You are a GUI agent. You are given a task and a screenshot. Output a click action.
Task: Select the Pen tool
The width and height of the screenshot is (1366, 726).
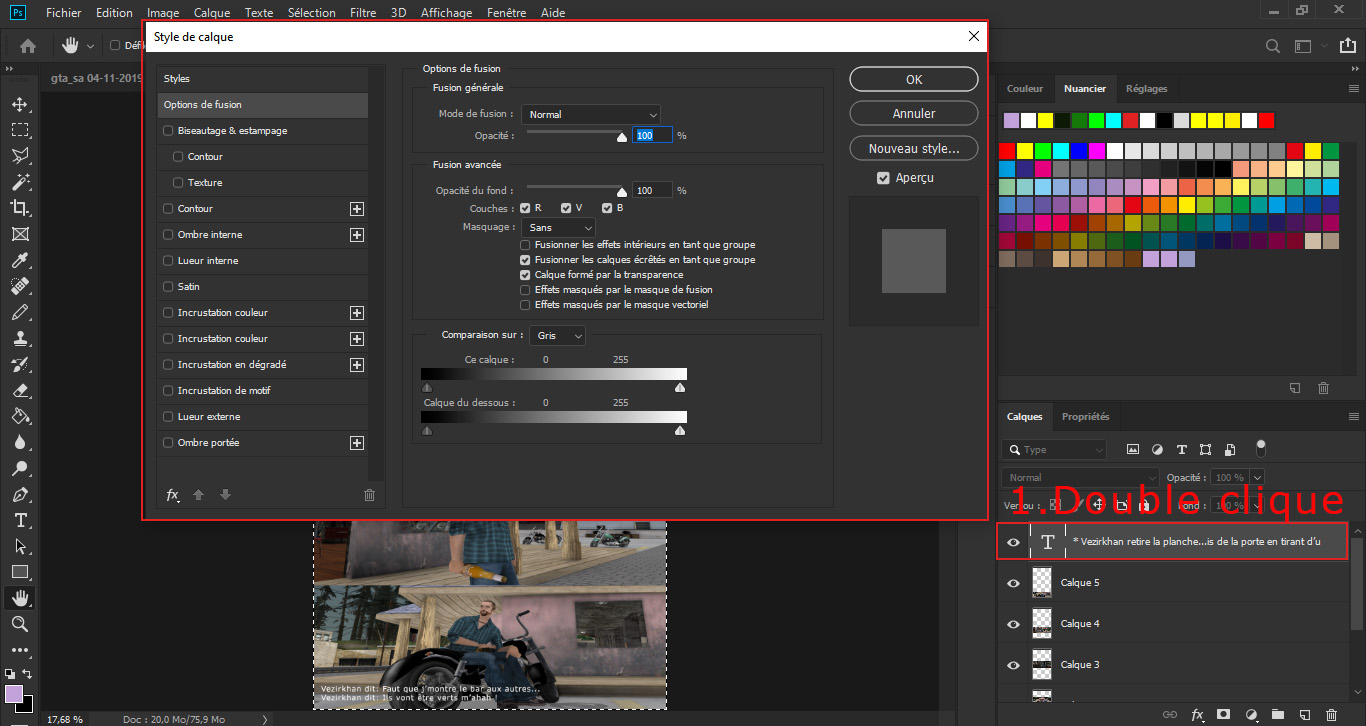click(19, 494)
